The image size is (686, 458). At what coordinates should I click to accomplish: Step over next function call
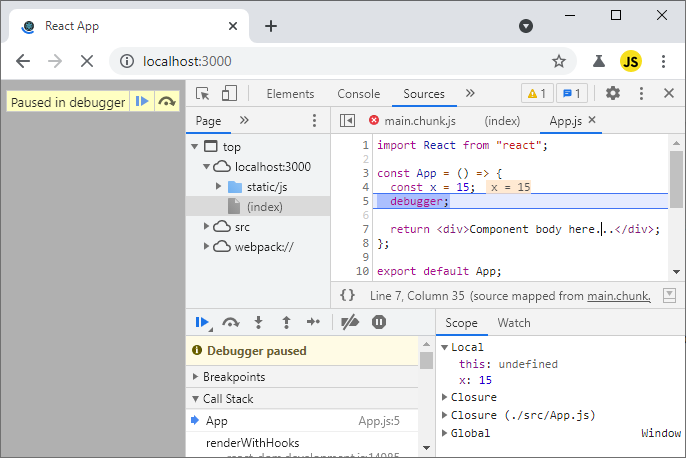(231, 323)
